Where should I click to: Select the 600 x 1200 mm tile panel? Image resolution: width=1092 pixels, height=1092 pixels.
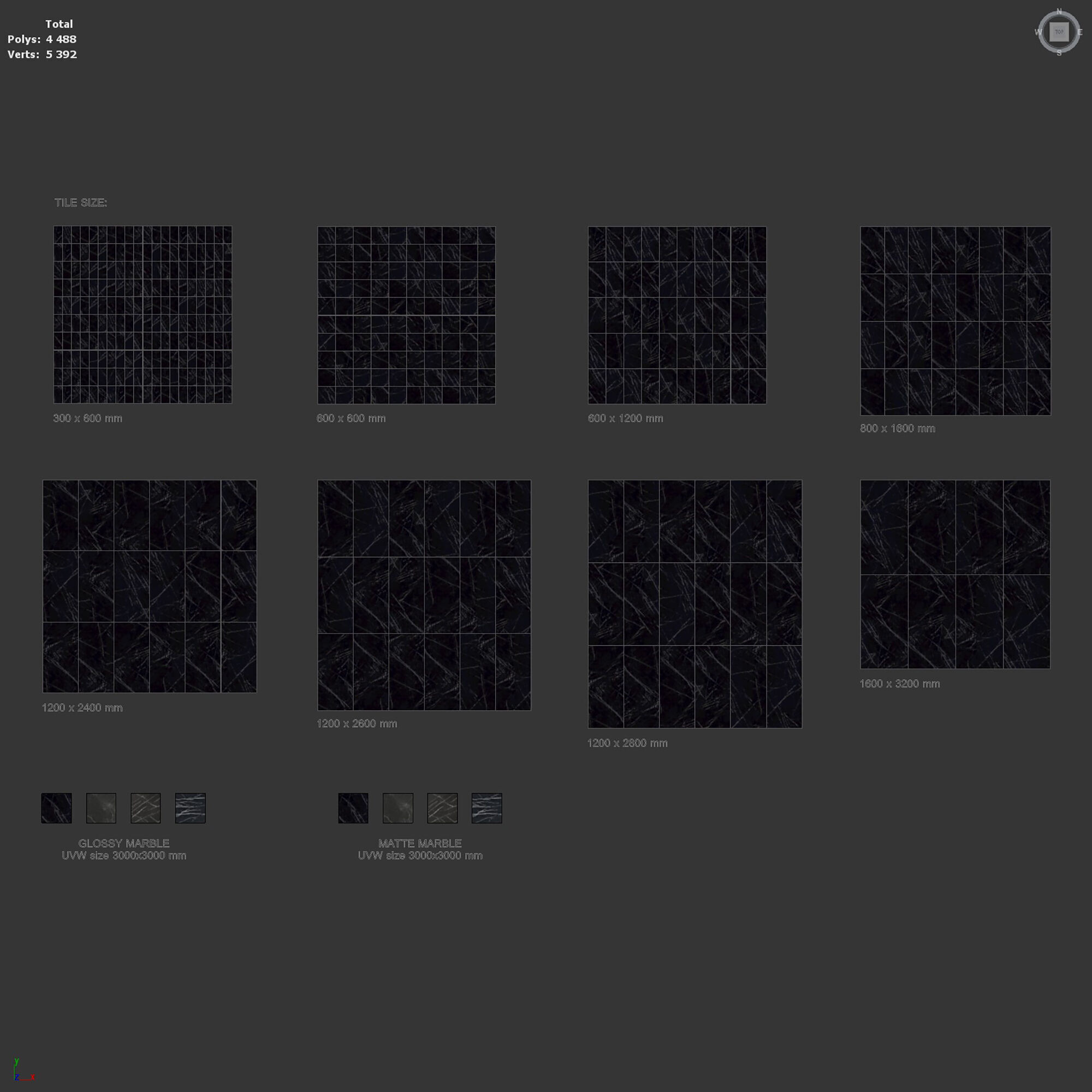pyautogui.click(x=677, y=316)
